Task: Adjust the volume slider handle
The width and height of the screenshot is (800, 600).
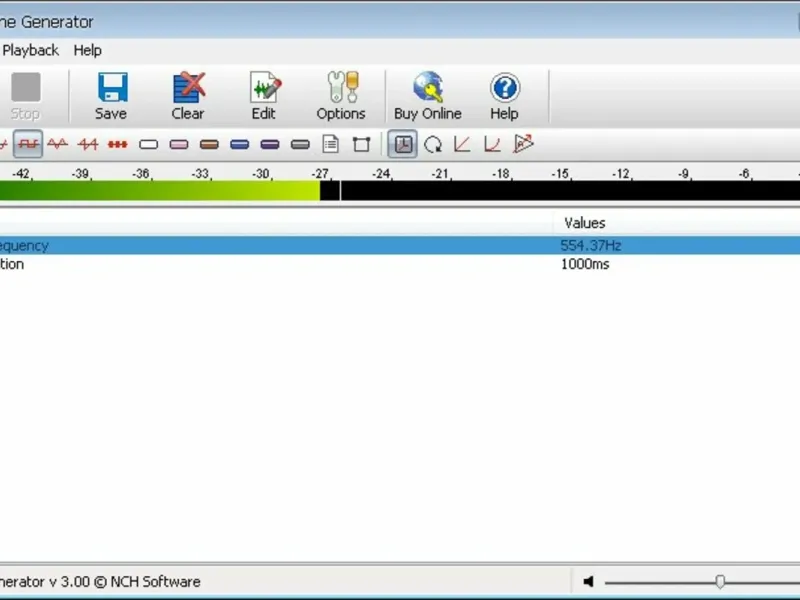Action: coord(720,582)
